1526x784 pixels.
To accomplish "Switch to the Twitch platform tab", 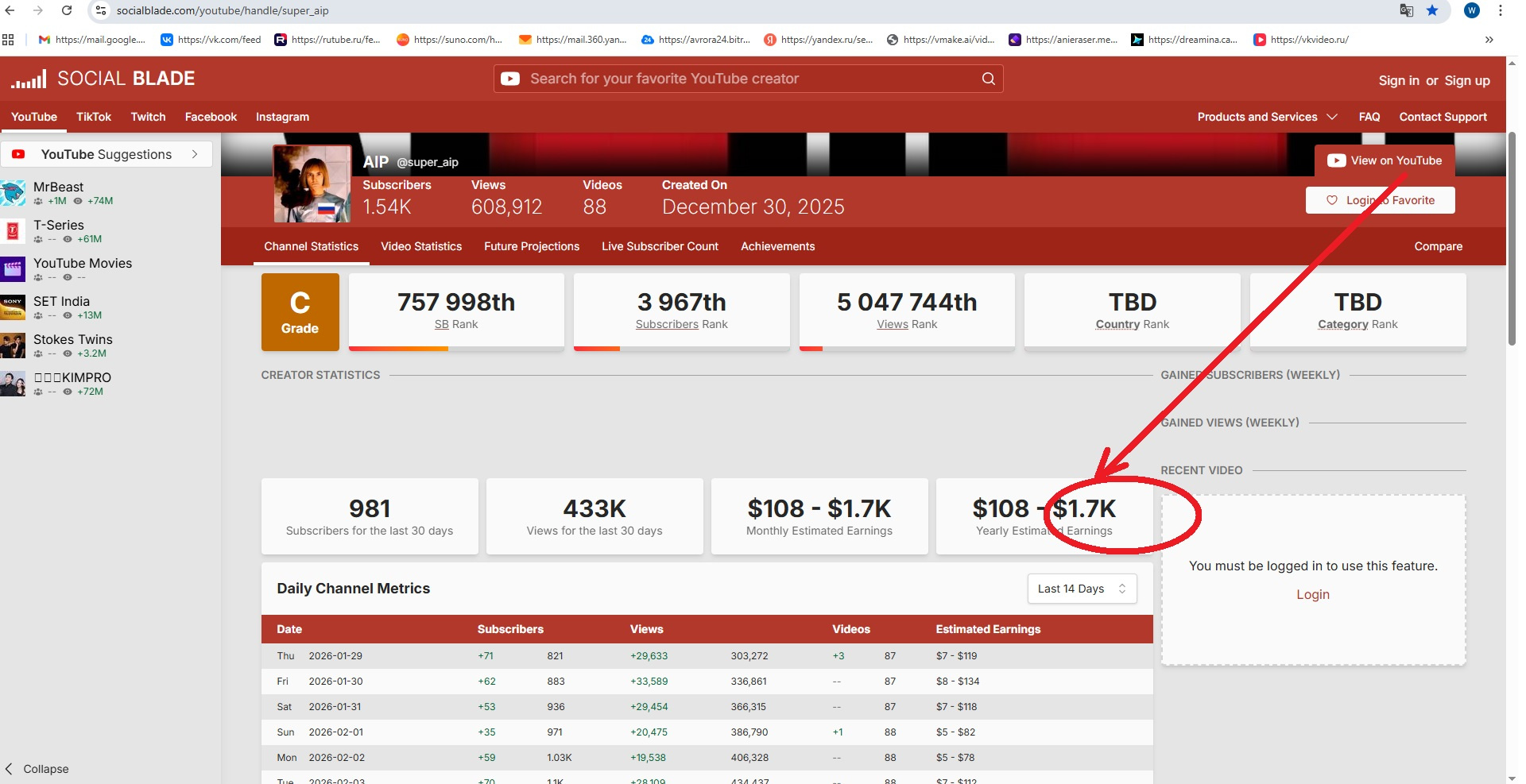I will [149, 117].
